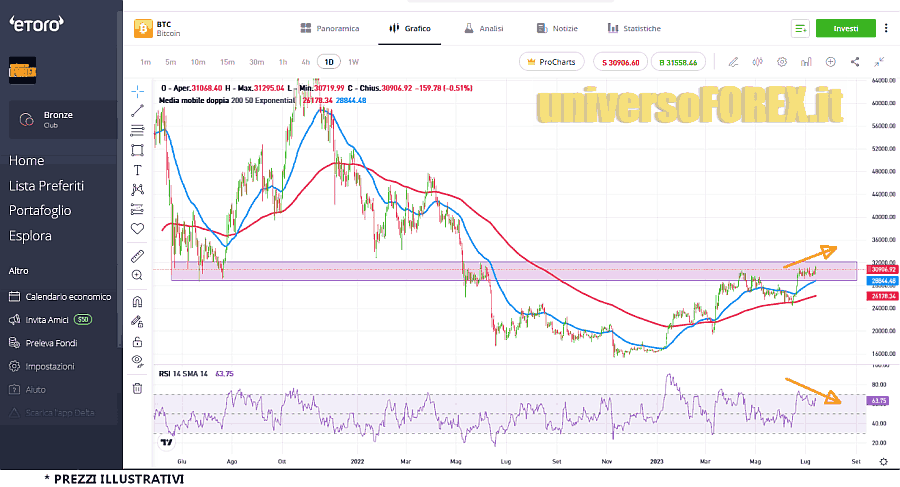This screenshot has width=900, height=487.
Task: Select the 1W timeframe
Action: (x=353, y=62)
